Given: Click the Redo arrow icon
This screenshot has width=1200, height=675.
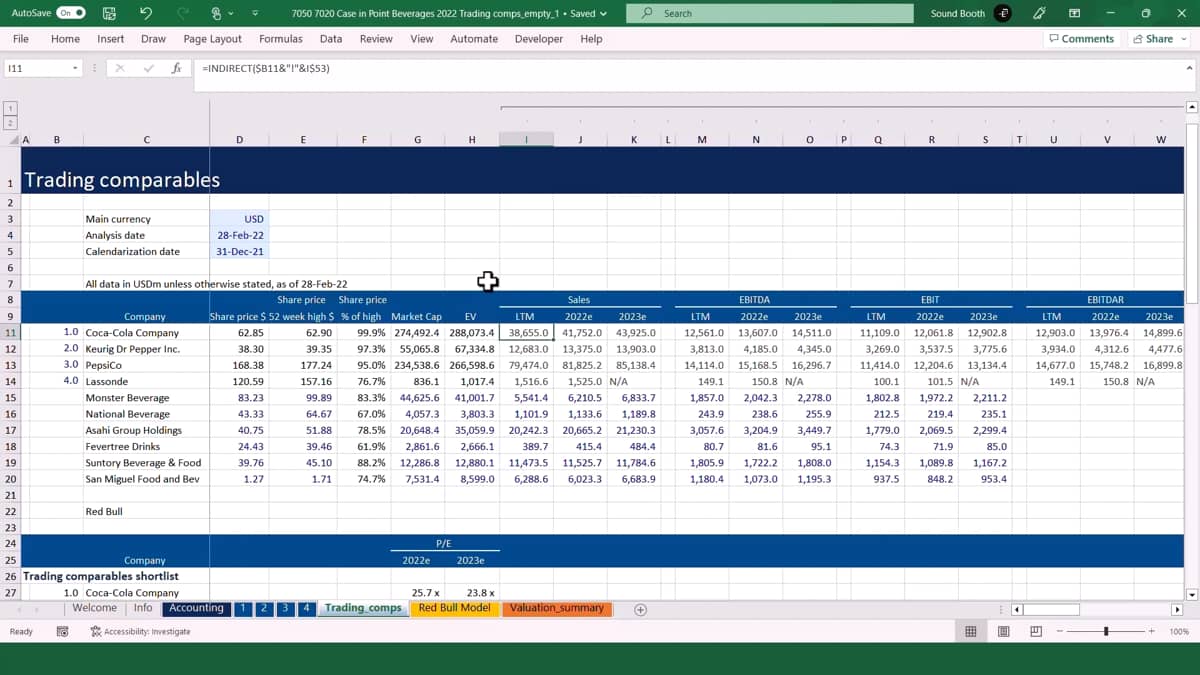Looking at the screenshot, I should (183, 13).
